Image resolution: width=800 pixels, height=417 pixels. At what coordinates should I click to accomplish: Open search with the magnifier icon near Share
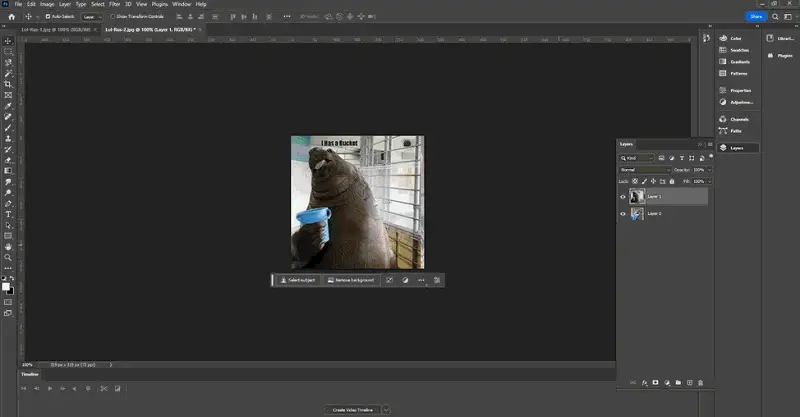point(775,16)
